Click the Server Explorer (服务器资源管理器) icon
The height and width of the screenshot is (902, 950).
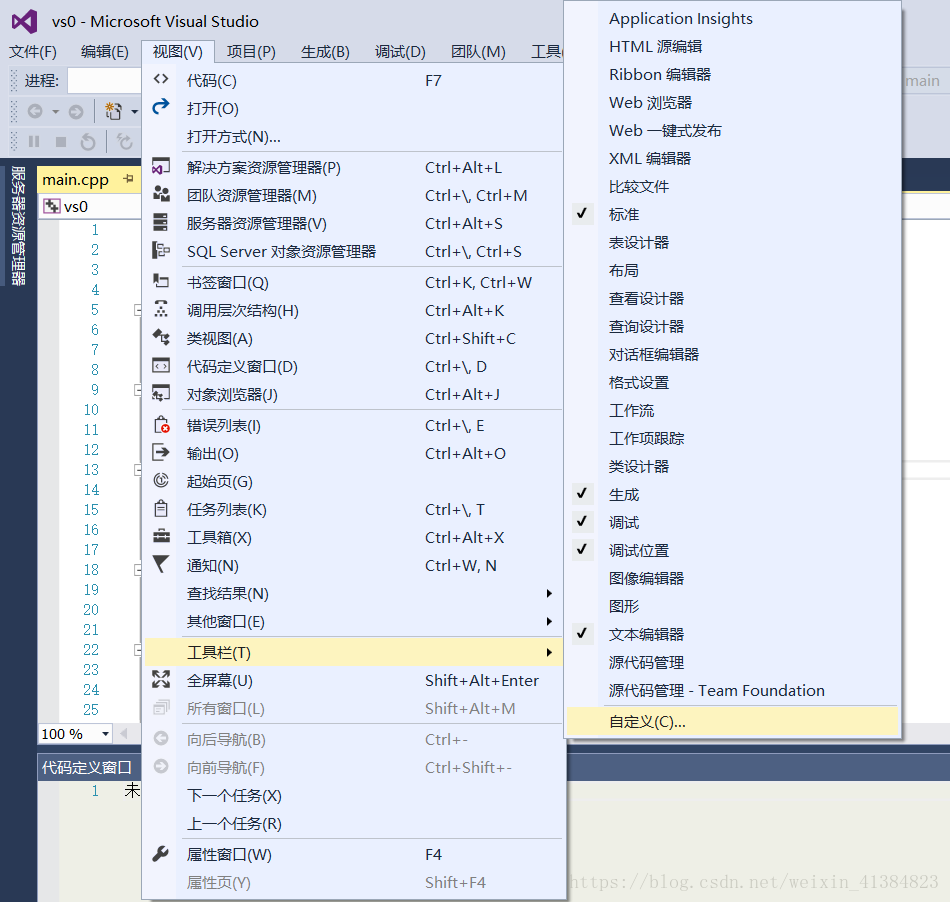pyautogui.click(x=161, y=222)
